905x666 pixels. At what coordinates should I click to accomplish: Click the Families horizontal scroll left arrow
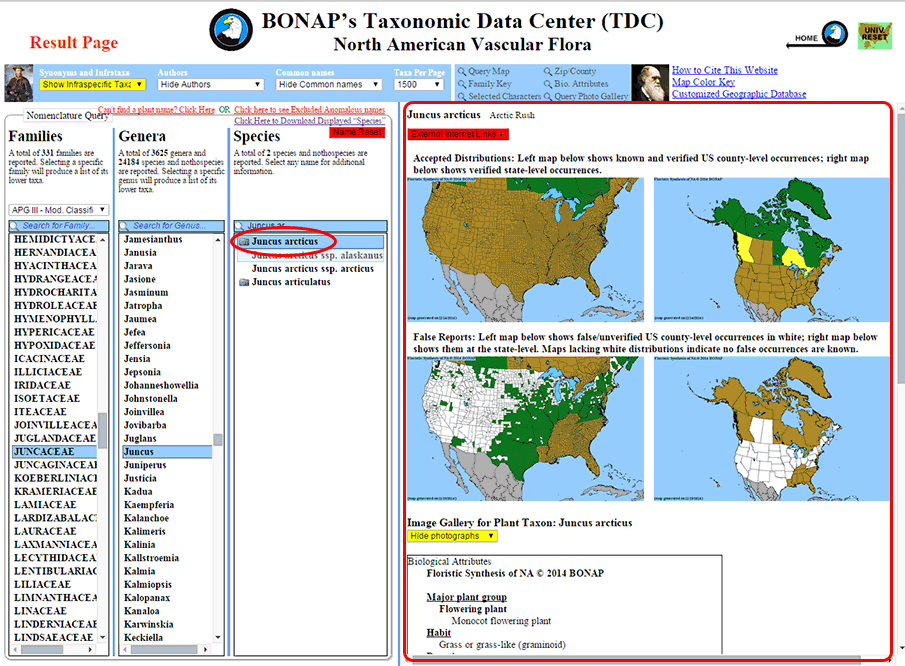(x=15, y=649)
